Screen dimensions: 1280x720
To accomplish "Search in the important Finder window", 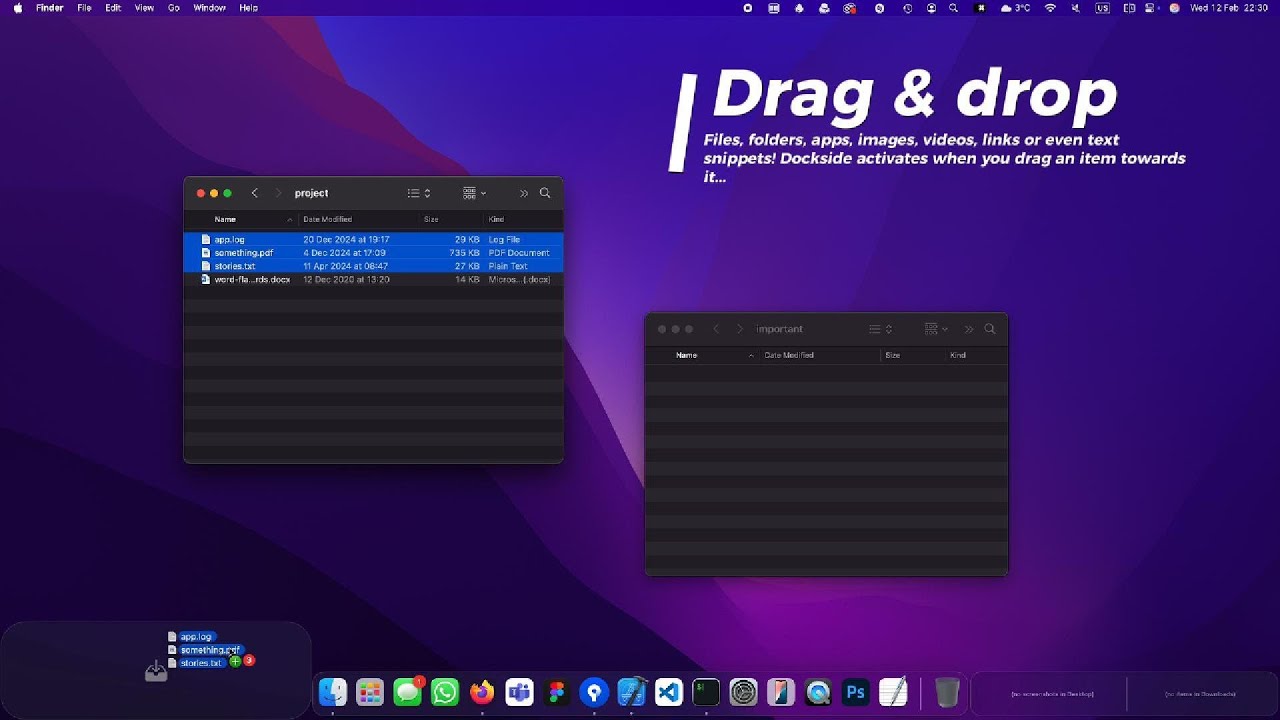I will (x=990, y=329).
